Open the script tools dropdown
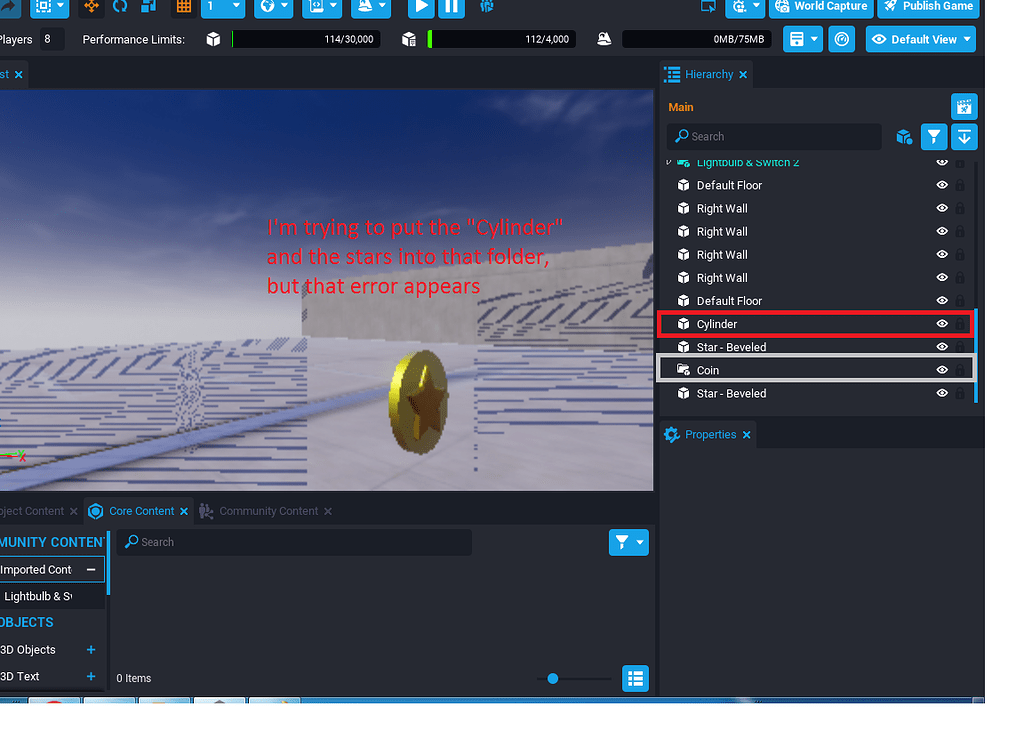Image resolution: width=1024 pixels, height=739 pixels. [323, 7]
